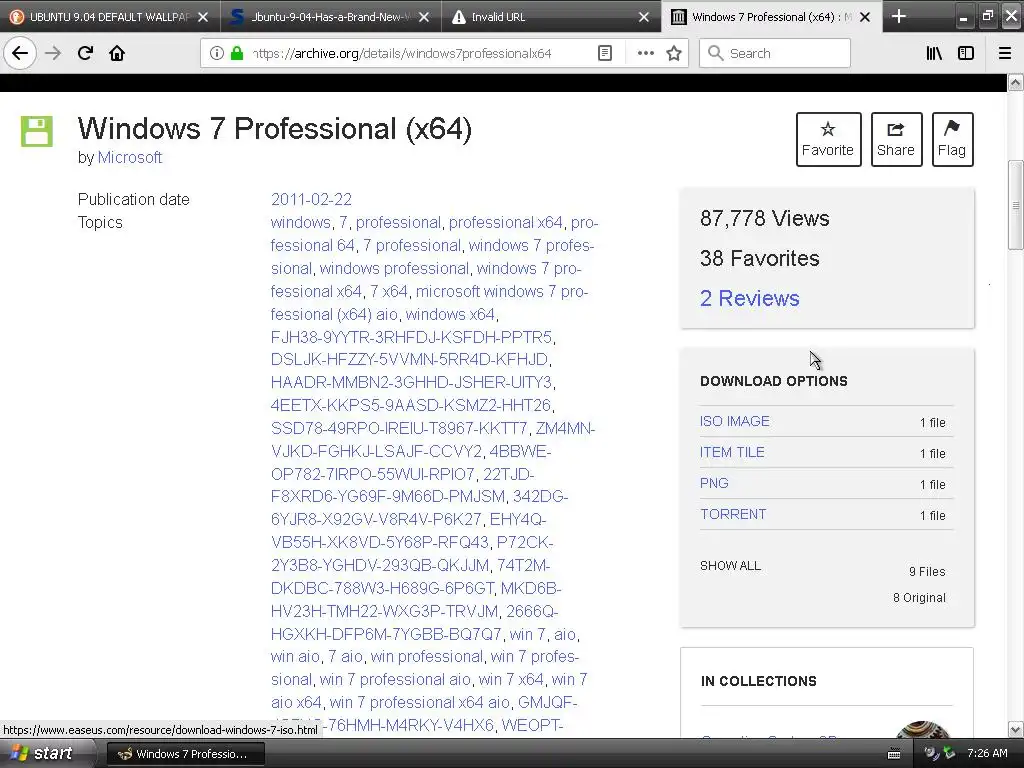Click the green secure padlock icon

tap(237, 53)
